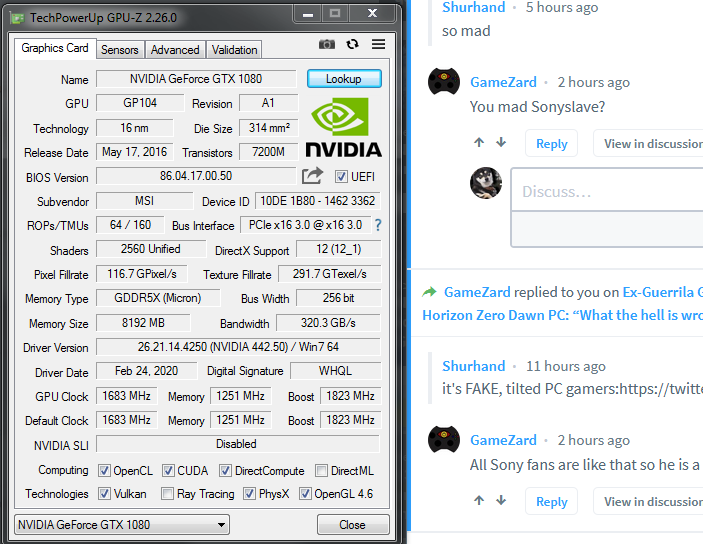Reply to GameZard's 'All Sony fans' comment
Screen dimensions: 703x544
551,501
